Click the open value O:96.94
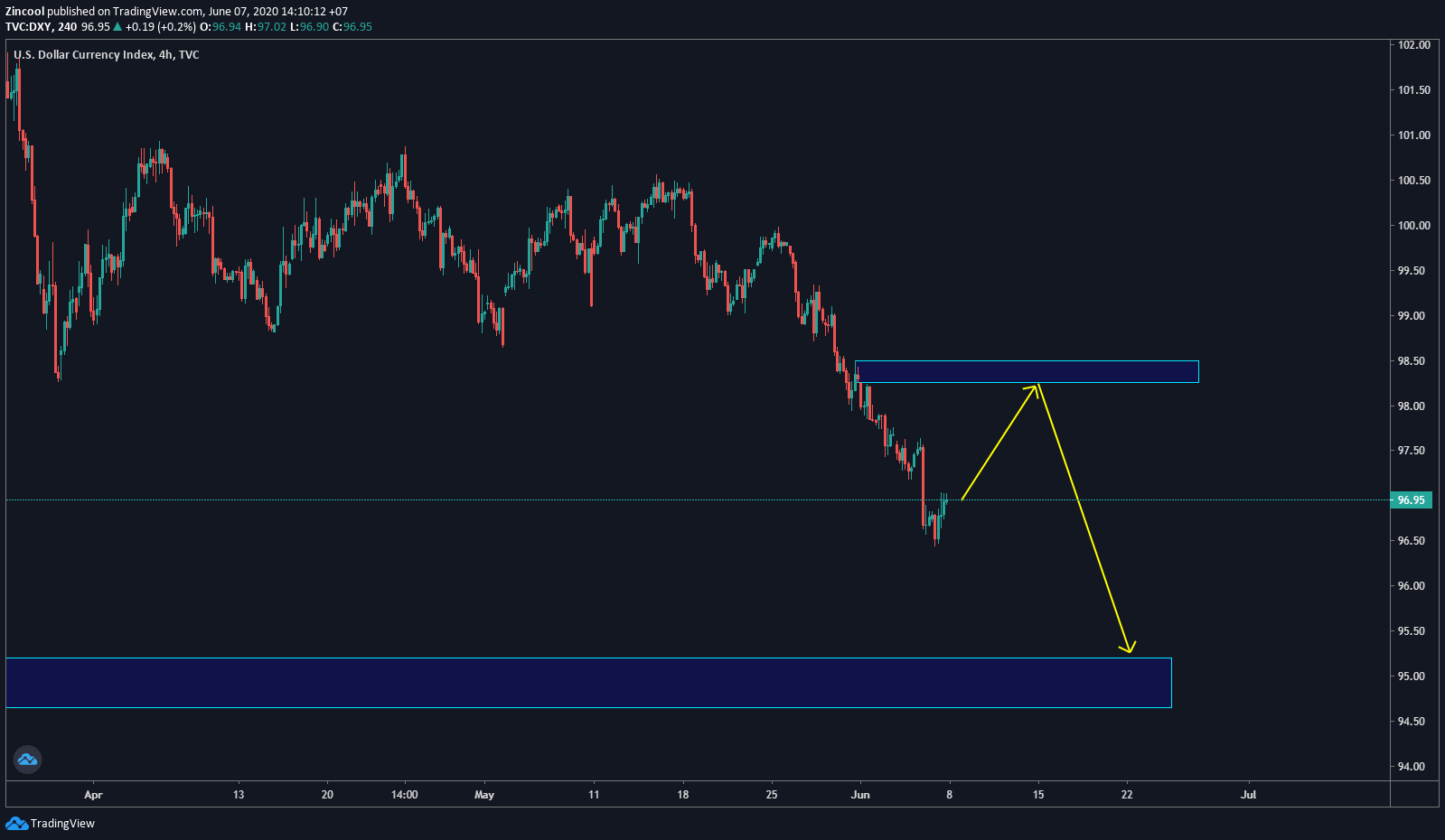This screenshot has width=1445, height=840. pos(221,27)
